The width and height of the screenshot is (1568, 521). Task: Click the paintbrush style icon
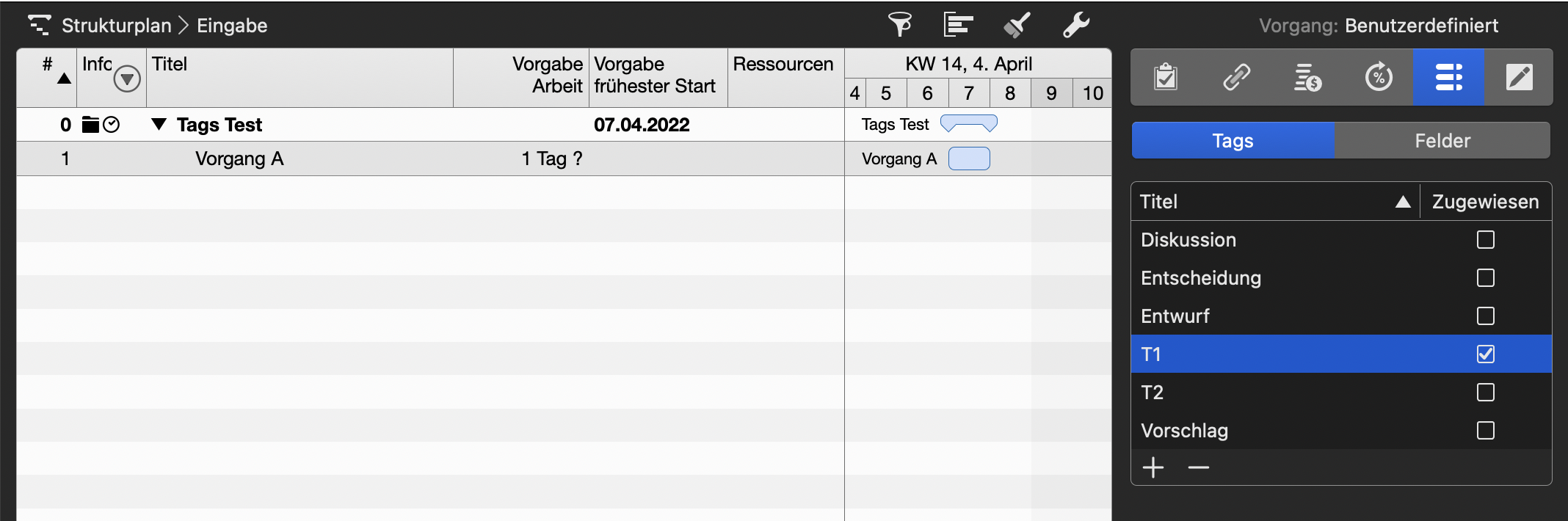(x=1017, y=25)
